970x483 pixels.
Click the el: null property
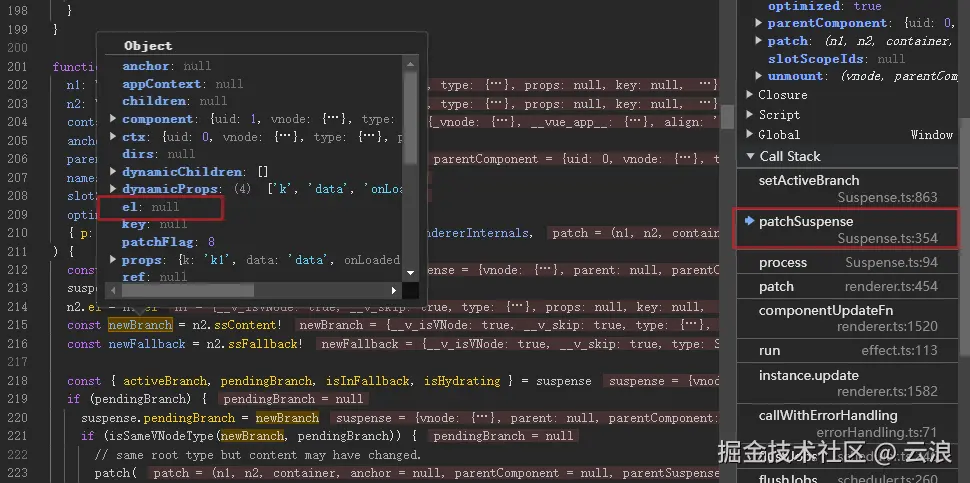click(x=150, y=207)
